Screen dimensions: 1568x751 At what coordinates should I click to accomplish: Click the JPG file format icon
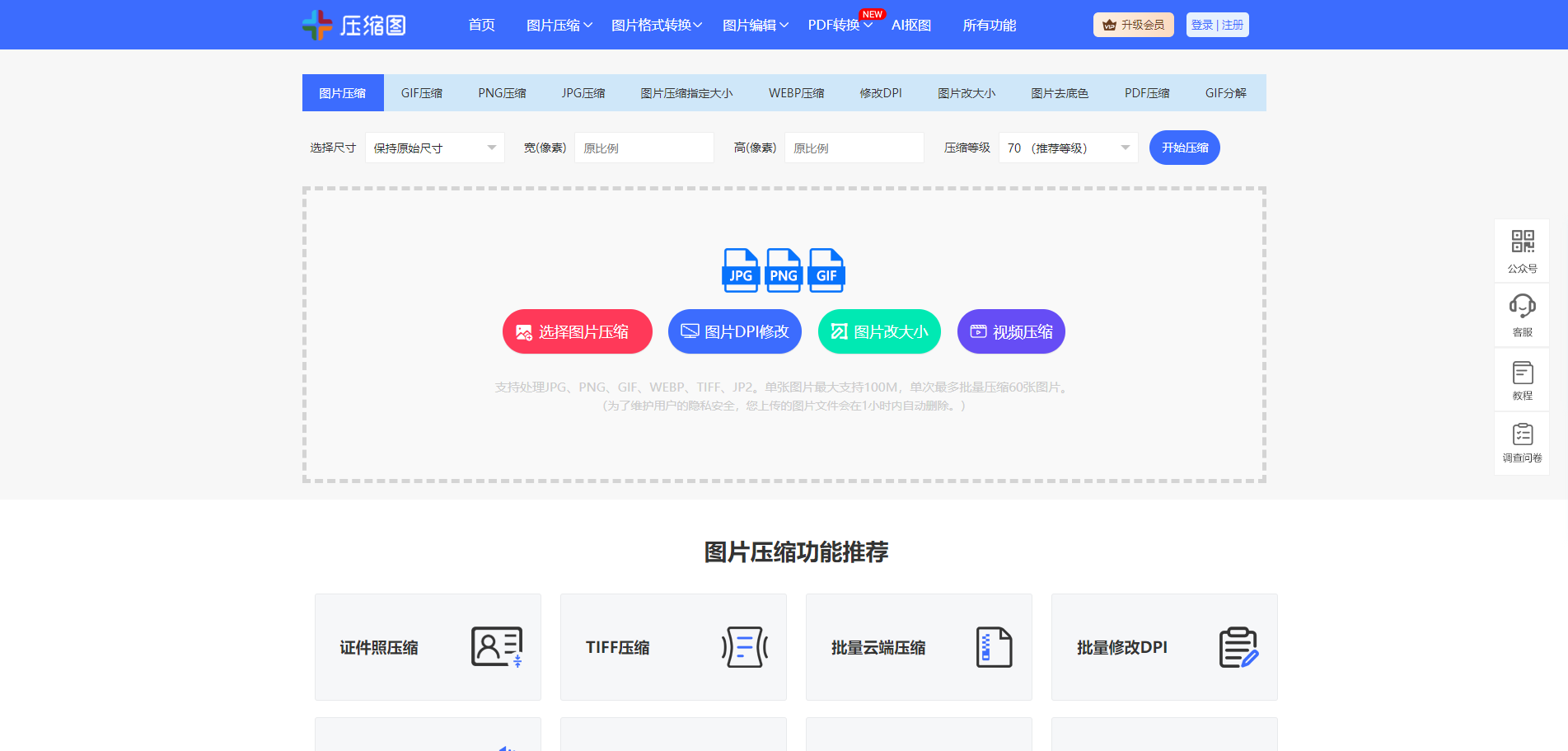740,270
